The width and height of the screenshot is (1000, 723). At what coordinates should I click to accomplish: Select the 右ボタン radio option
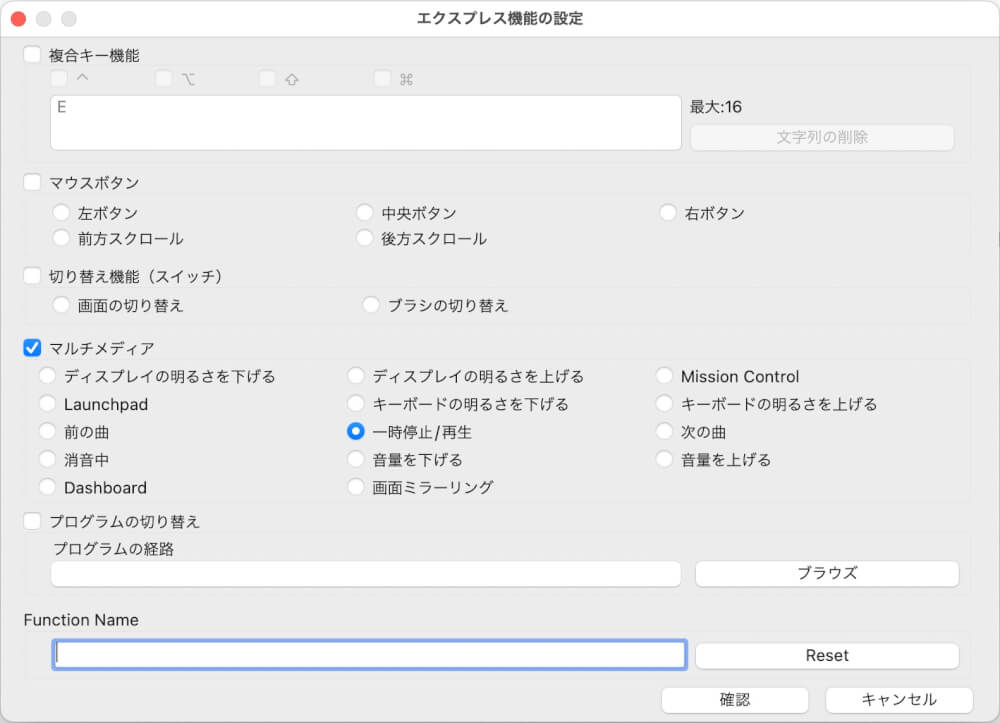(x=668, y=212)
